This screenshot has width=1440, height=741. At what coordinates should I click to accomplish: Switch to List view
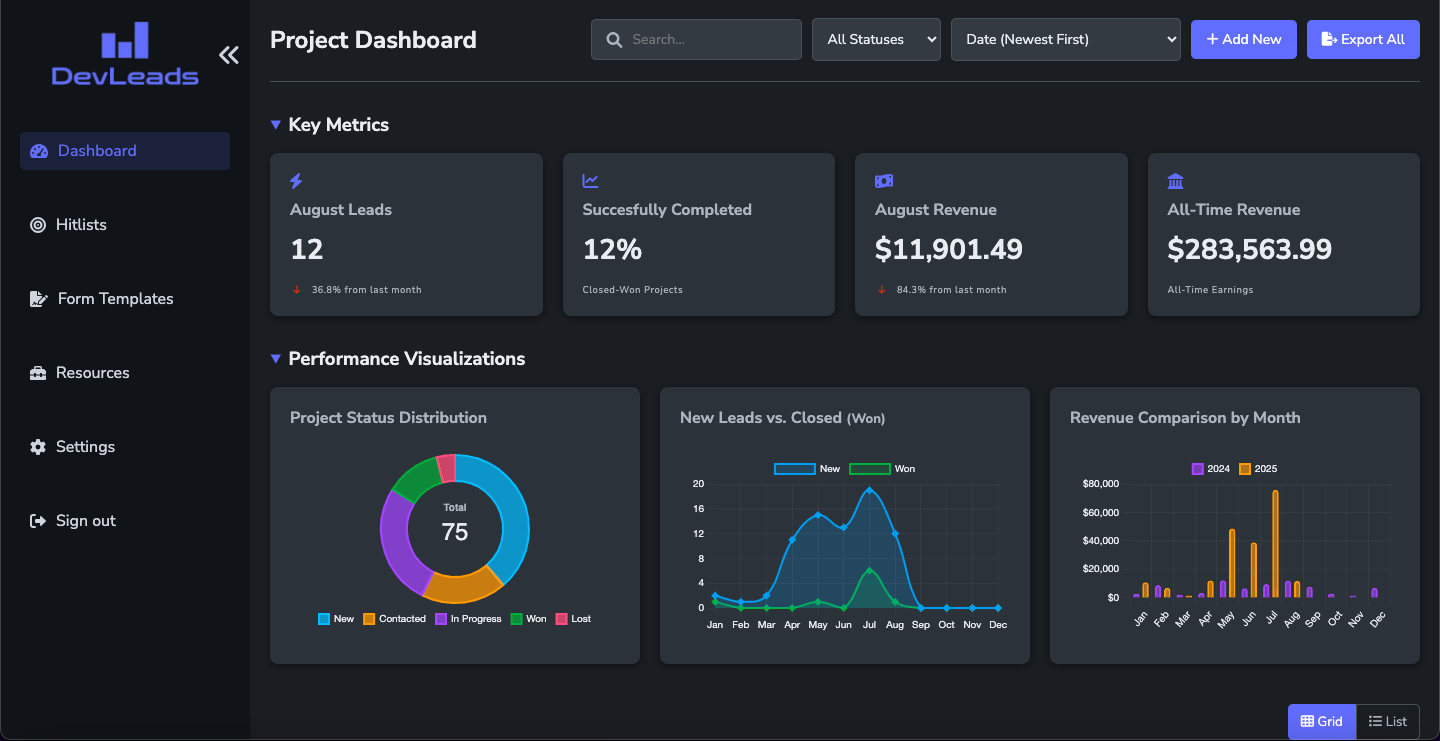point(1388,721)
